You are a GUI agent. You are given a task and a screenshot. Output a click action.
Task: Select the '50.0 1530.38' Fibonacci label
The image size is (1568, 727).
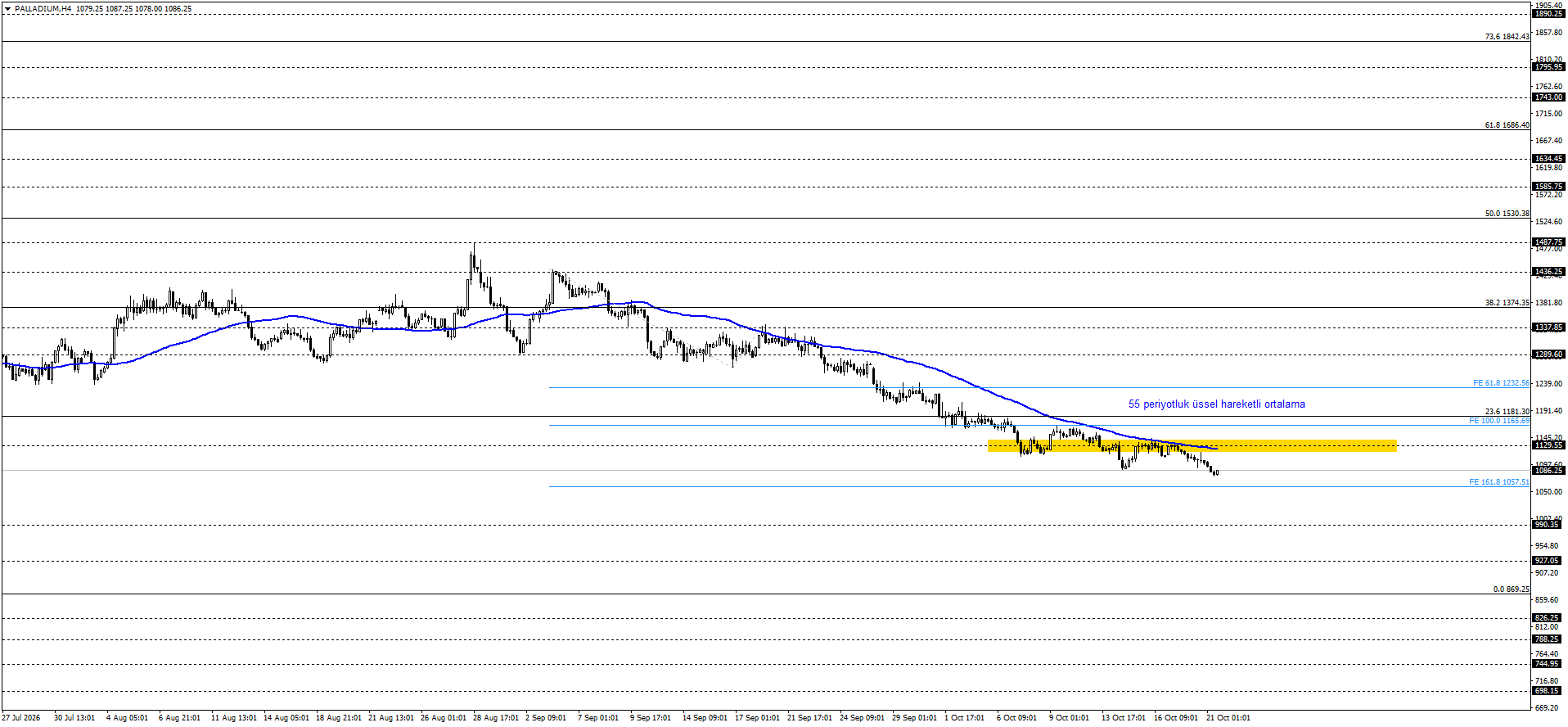tap(1507, 214)
